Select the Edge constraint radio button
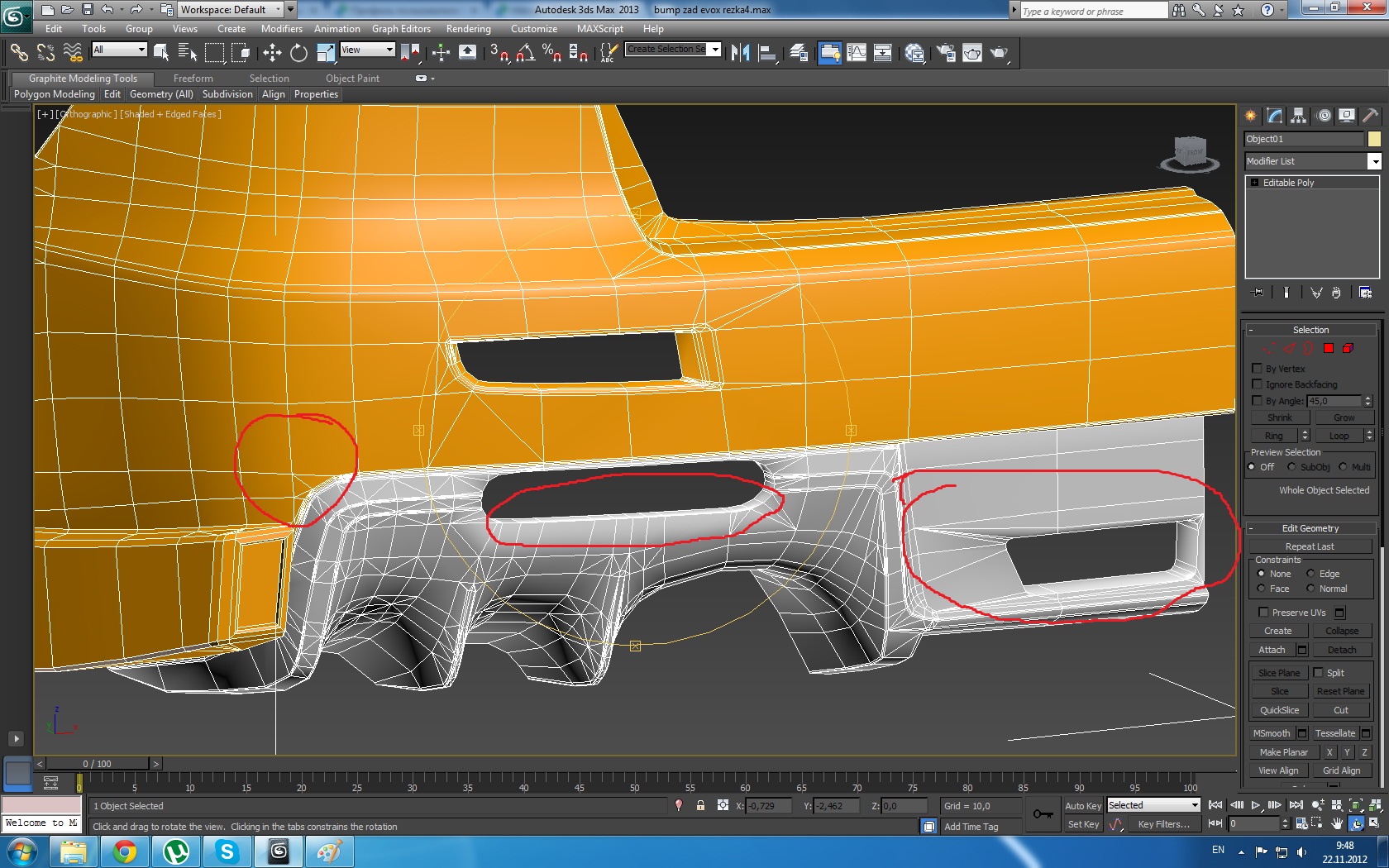This screenshot has width=1389, height=868. (1310, 574)
